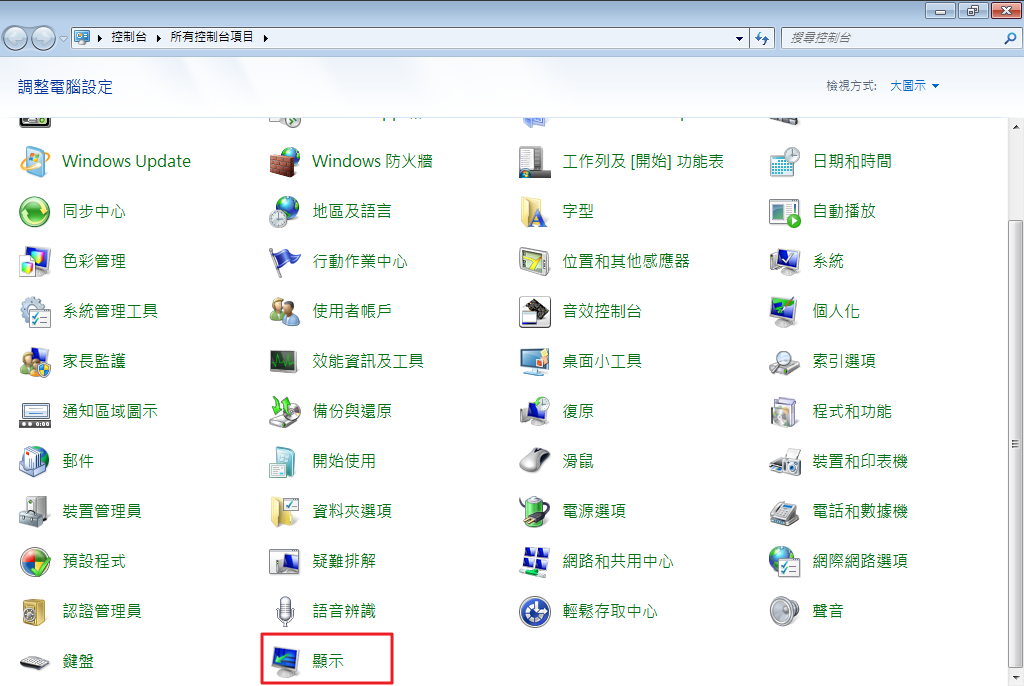Image resolution: width=1024 pixels, height=686 pixels.
Task: Open the 音效控制台 icon
Action: click(x=535, y=312)
